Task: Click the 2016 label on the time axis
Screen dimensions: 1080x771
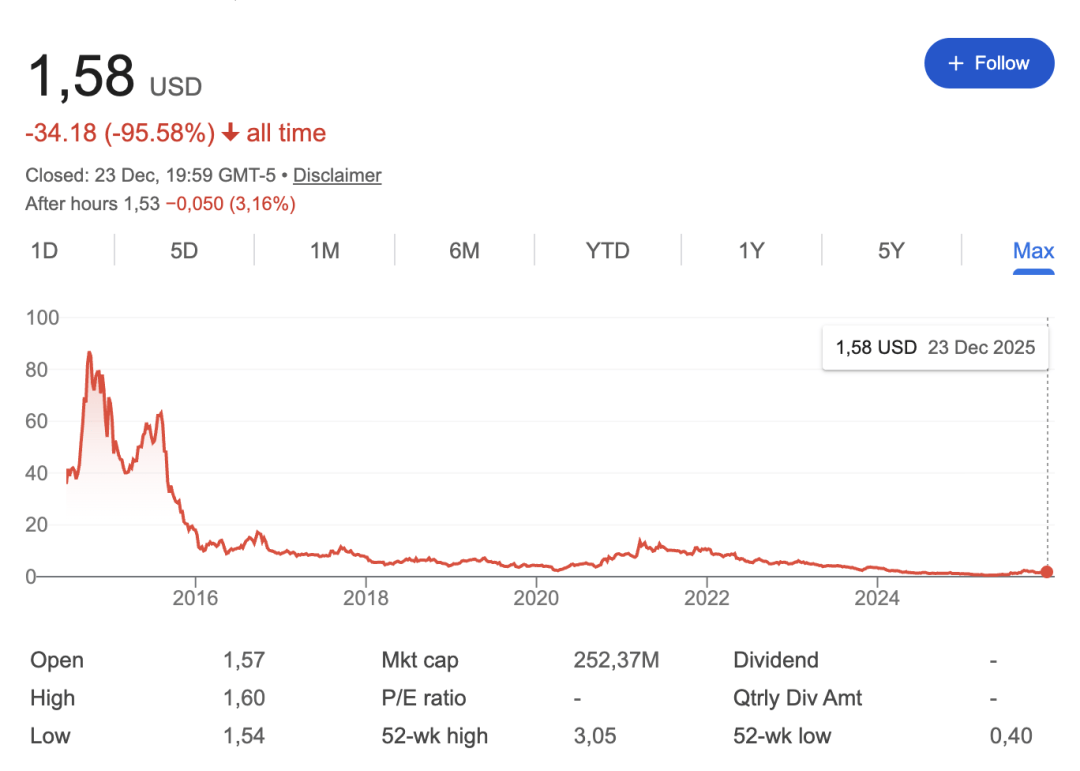Action: (x=195, y=598)
